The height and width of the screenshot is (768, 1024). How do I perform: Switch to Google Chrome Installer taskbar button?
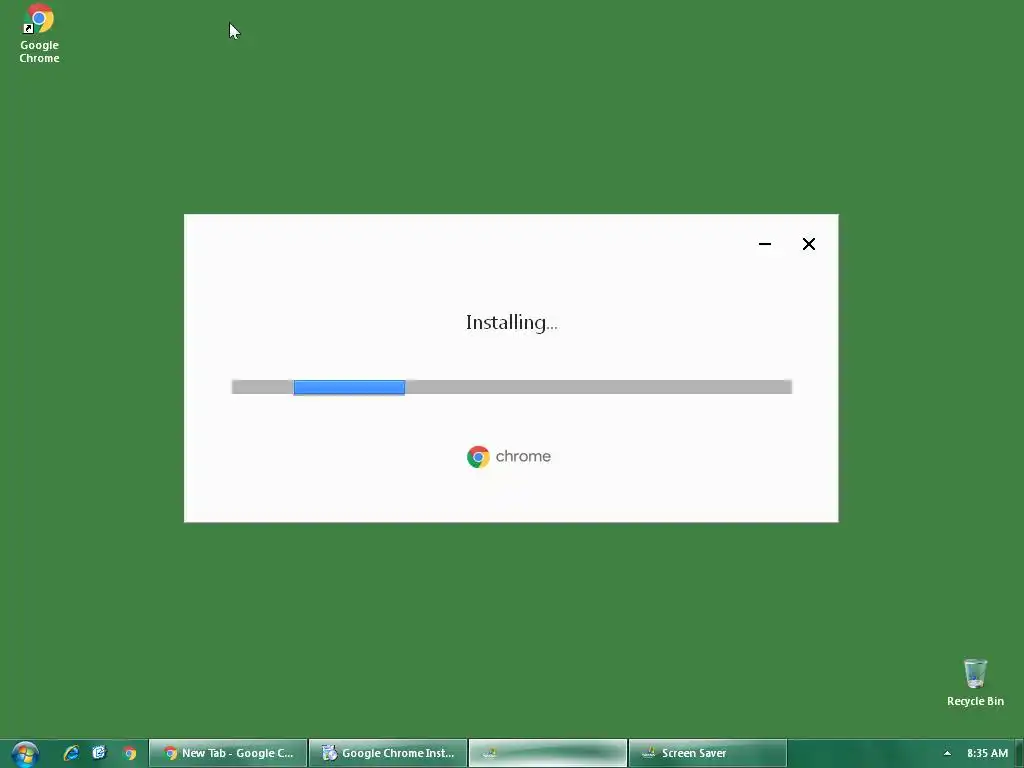pos(388,753)
